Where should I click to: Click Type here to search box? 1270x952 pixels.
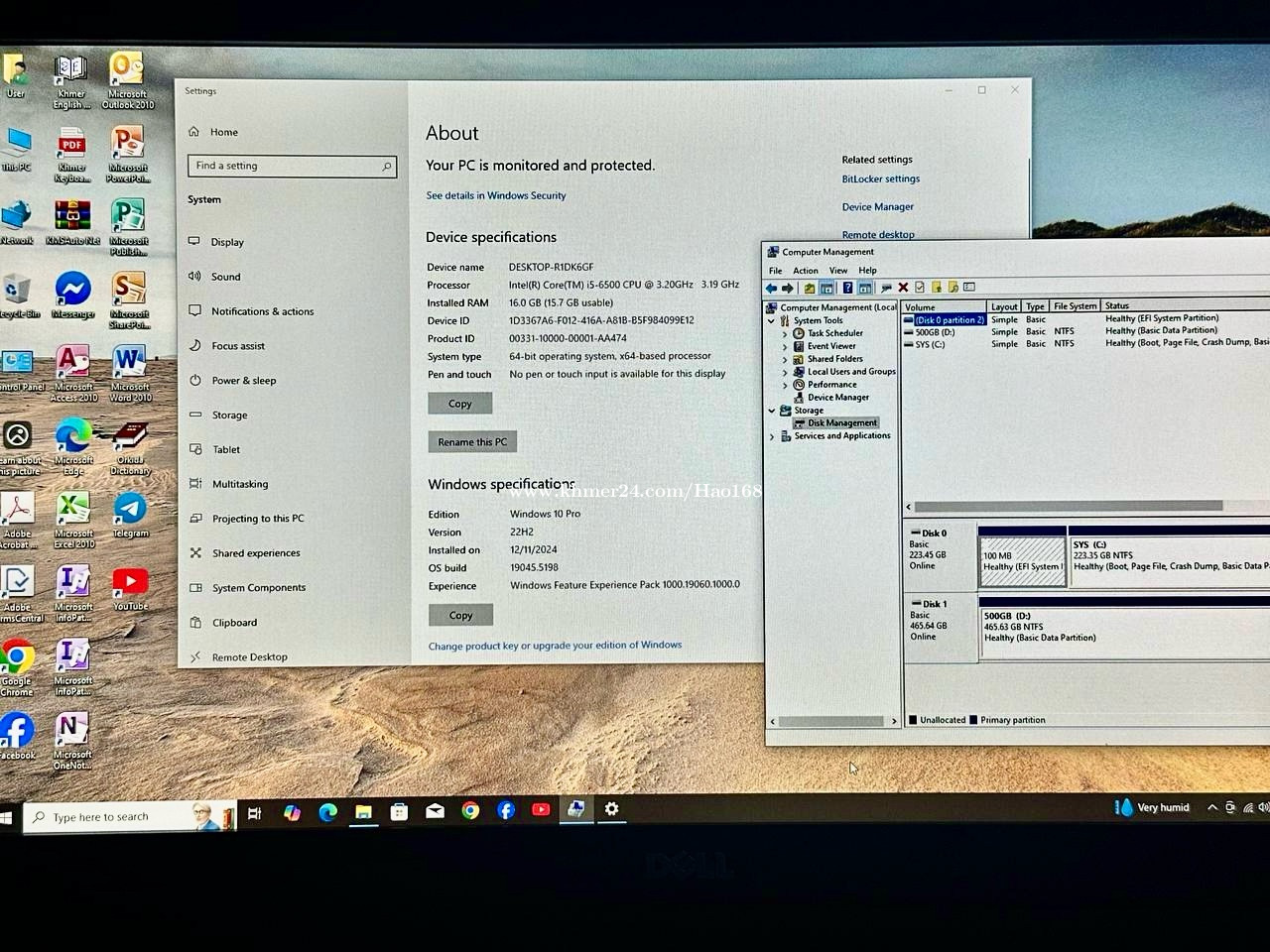[129, 817]
